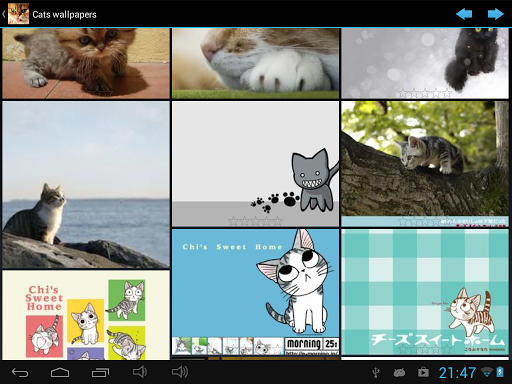Tap the Android back navigation button

point(20,372)
